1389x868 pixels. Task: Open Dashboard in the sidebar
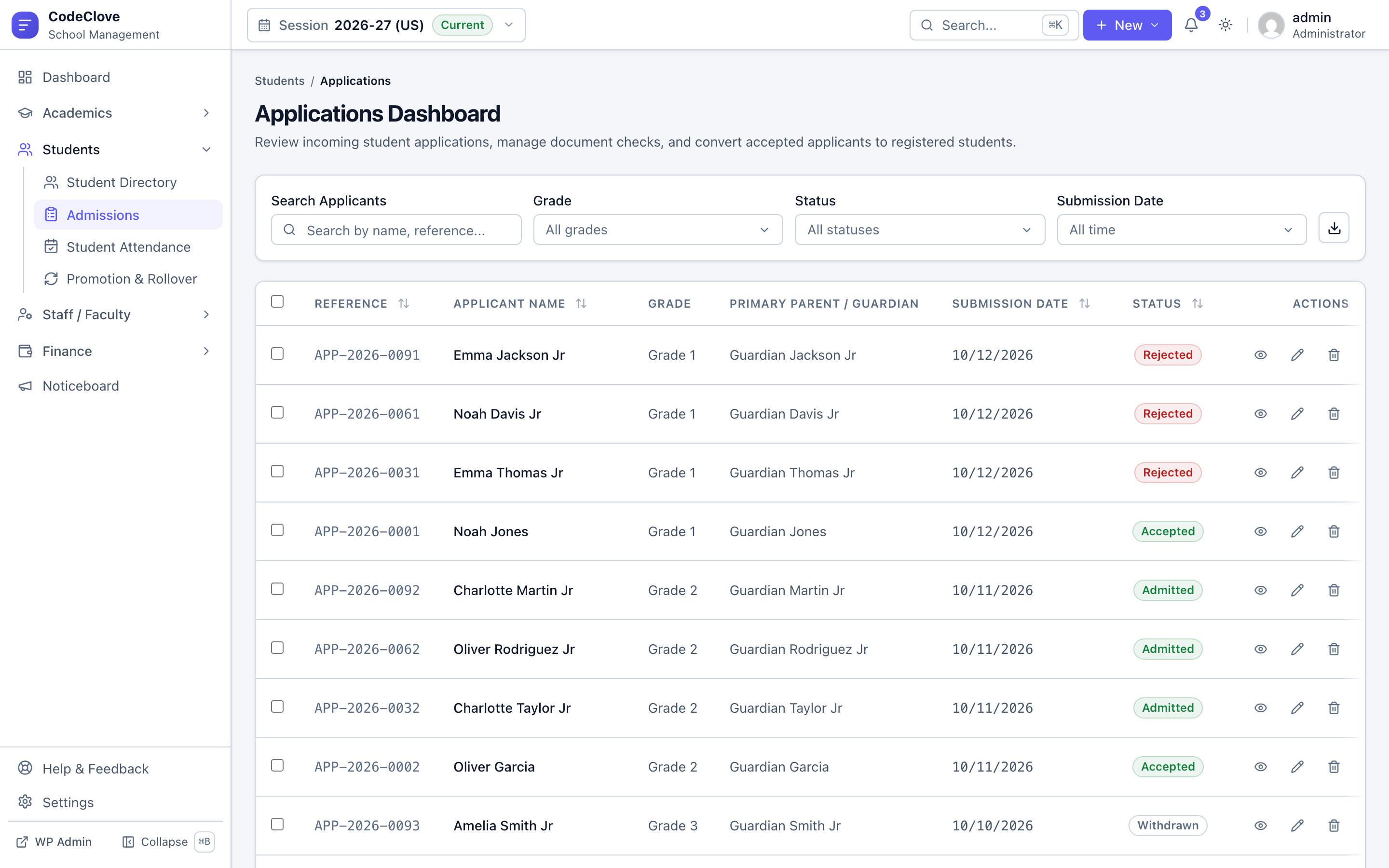[115, 77]
